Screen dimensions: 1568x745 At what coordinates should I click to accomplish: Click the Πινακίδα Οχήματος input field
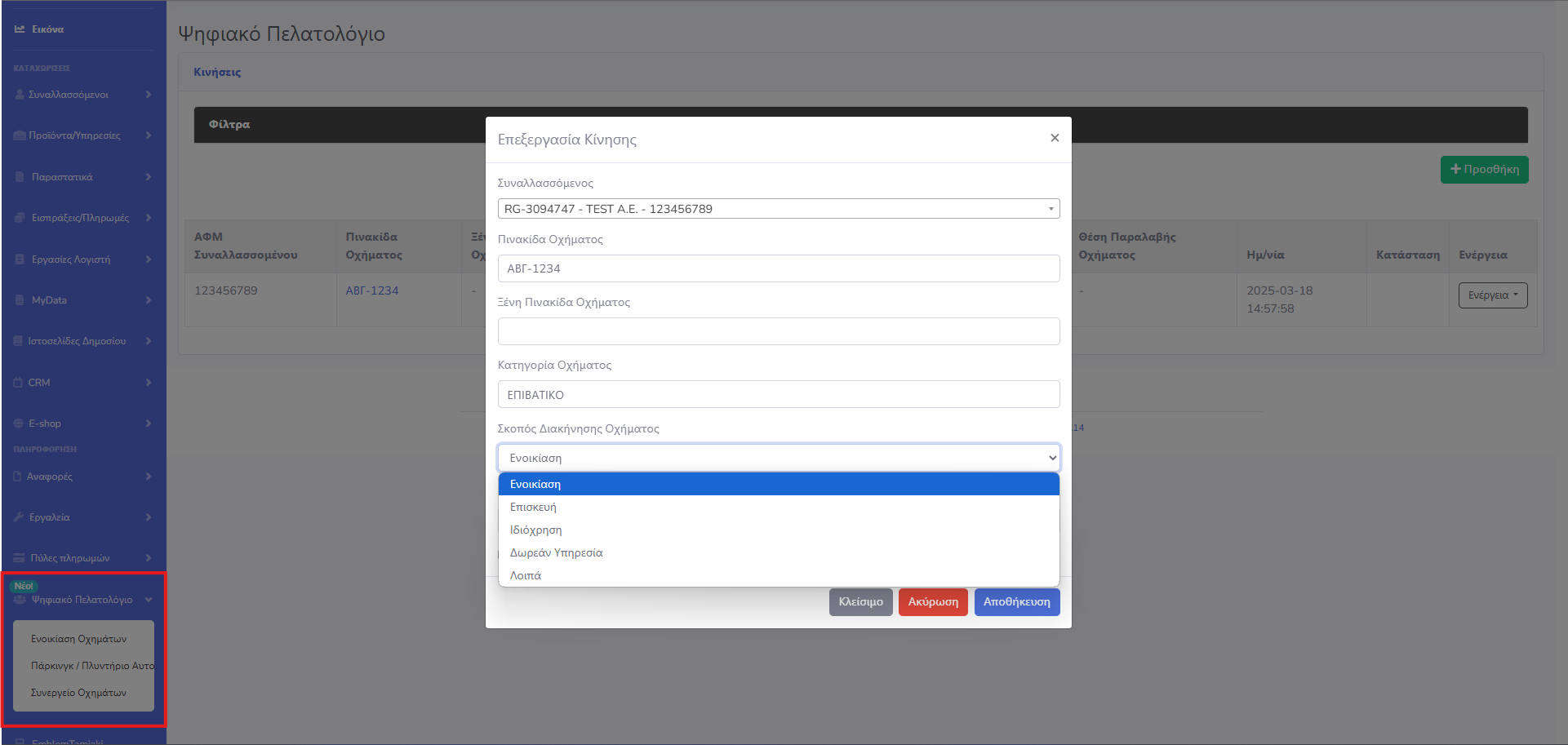pyautogui.click(x=779, y=268)
